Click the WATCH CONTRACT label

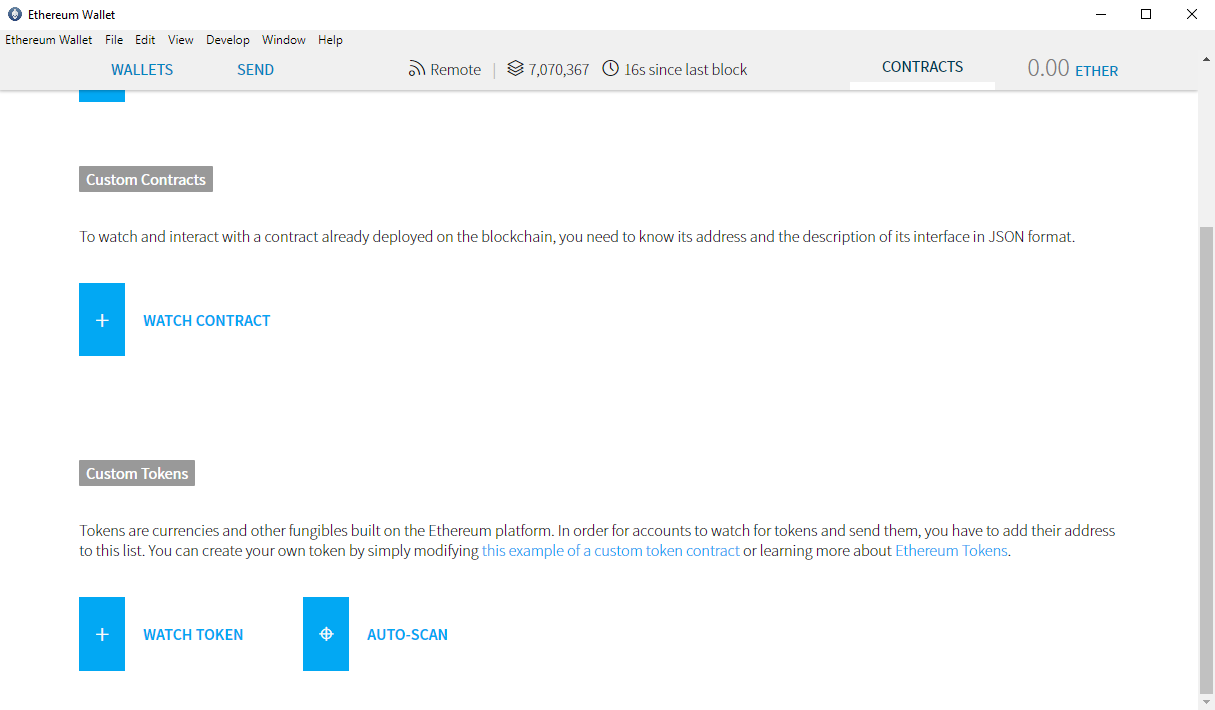click(207, 320)
